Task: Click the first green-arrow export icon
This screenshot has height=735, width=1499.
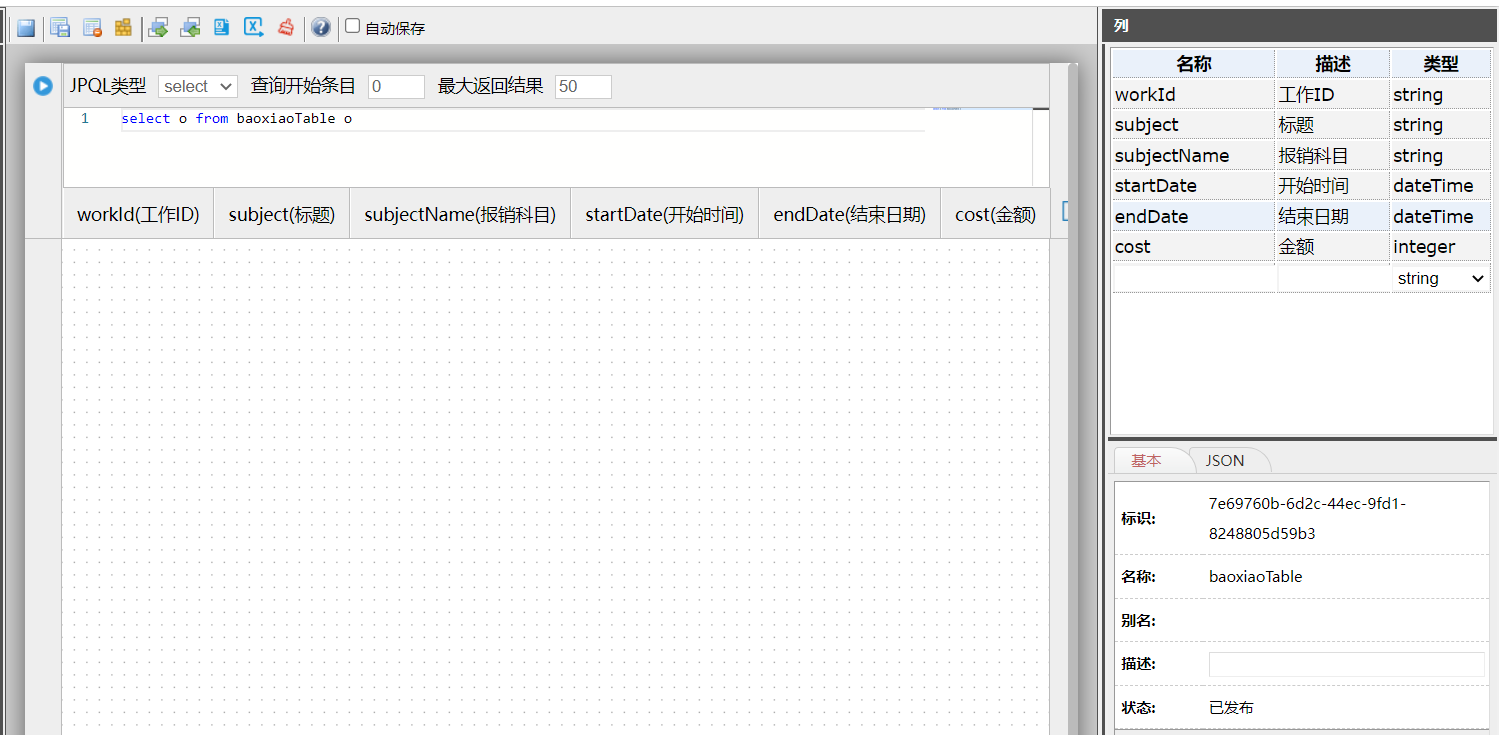Action: [x=158, y=28]
